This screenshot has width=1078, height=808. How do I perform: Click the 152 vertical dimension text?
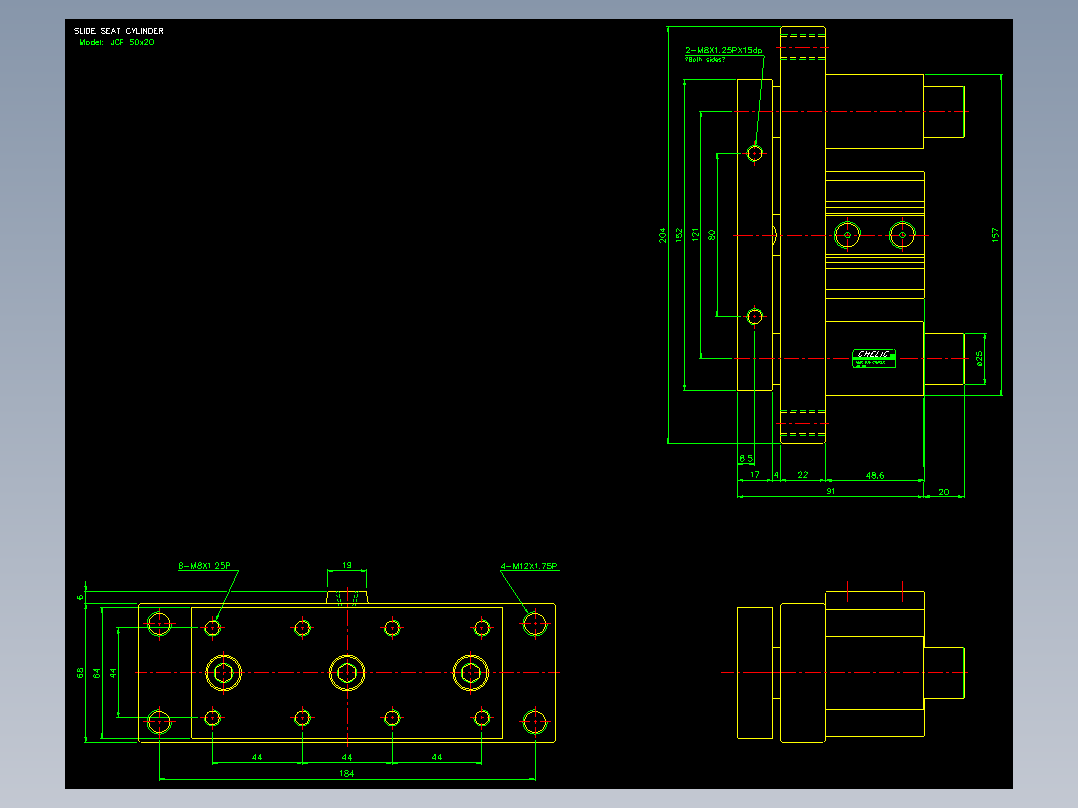pyautogui.click(x=679, y=235)
